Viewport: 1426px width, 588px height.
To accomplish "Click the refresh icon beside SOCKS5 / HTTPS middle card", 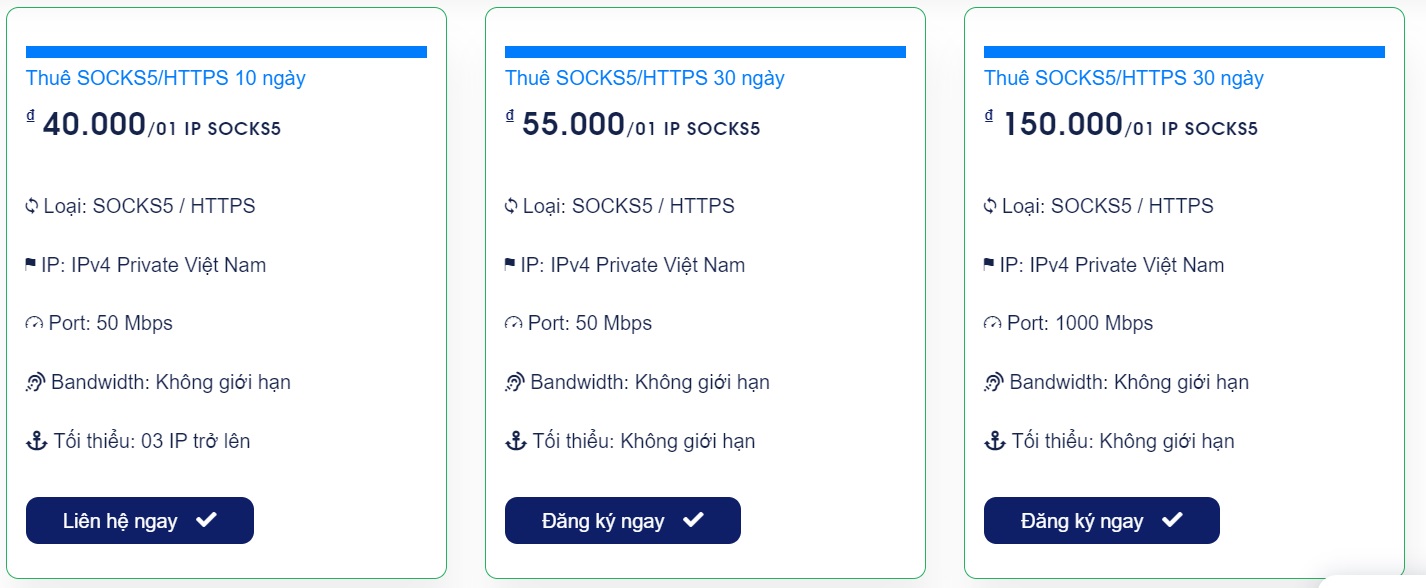I will (x=513, y=206).
